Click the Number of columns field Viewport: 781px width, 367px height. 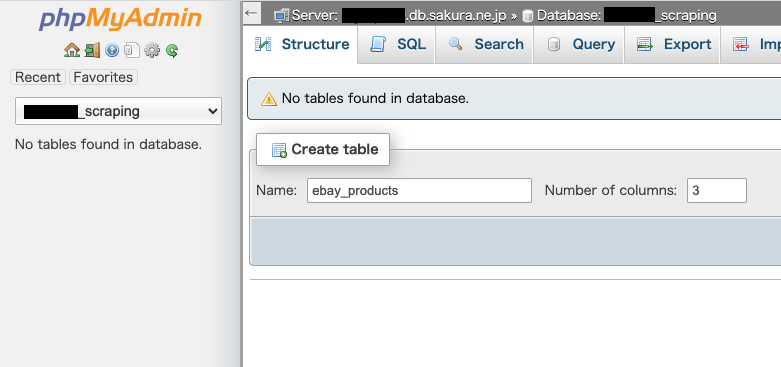717,191
